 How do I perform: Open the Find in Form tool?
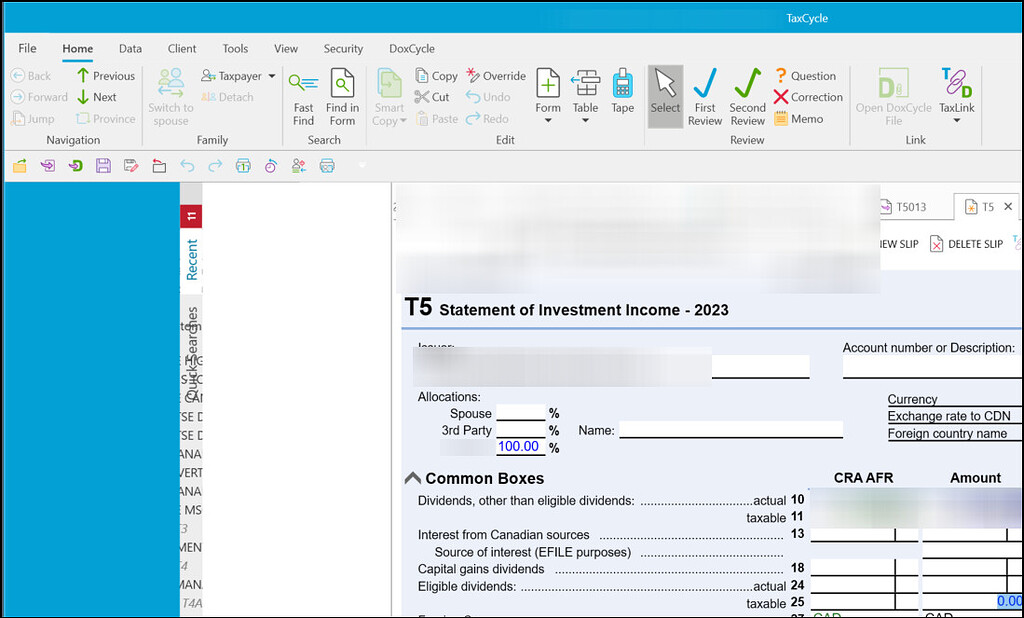(342, 96)
